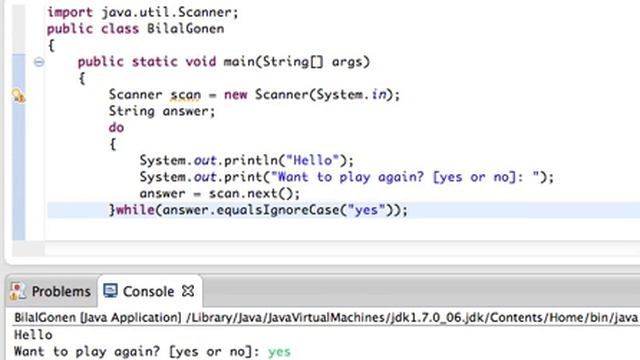Click the 'Hello' output in console
Image resolution: width=640 pixels, height=360 pixels.
coord(33,335)
